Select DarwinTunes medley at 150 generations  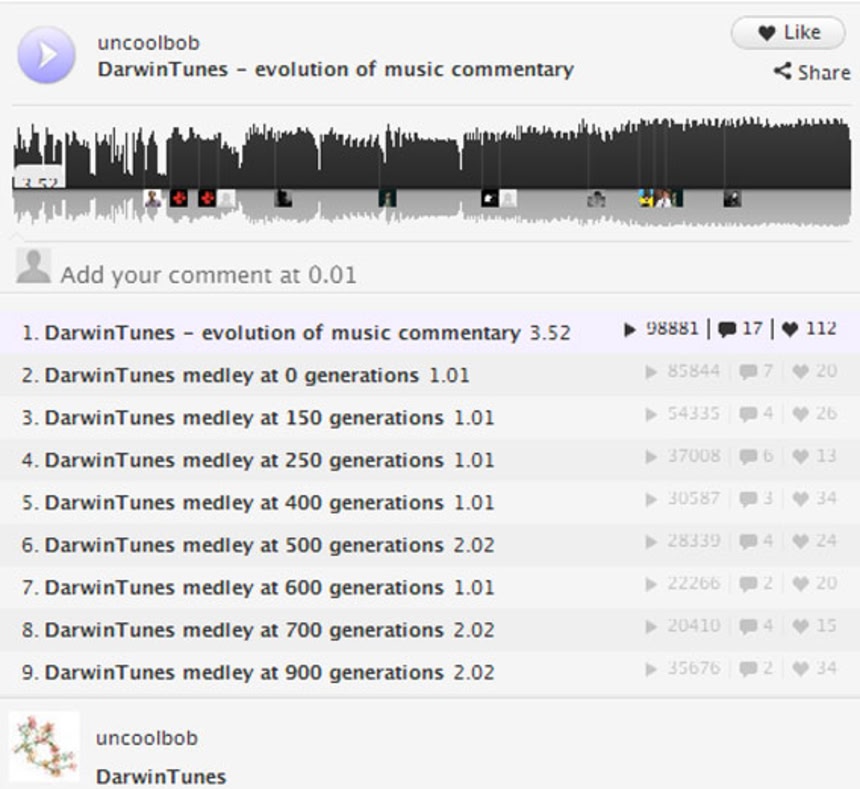click(243, 418)
